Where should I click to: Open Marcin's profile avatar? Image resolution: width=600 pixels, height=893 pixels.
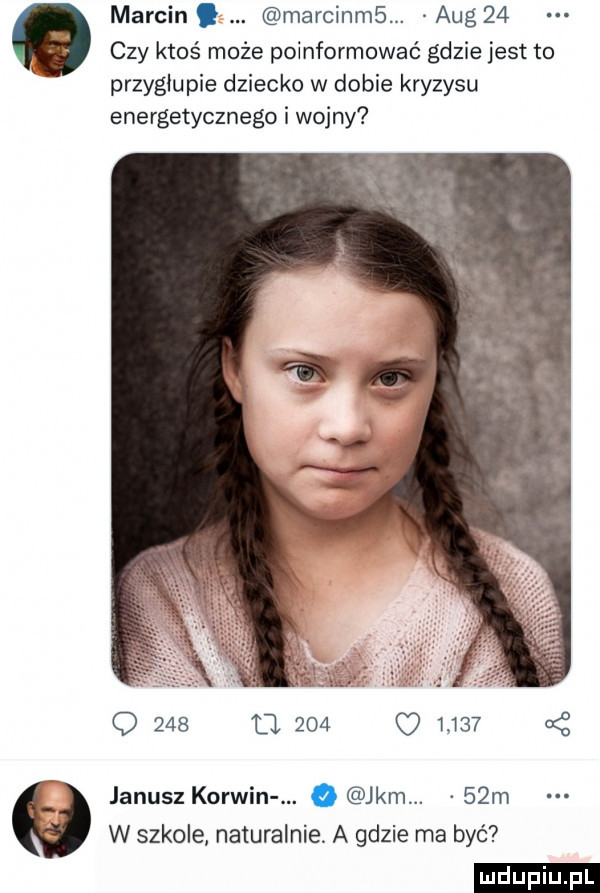click(x=51, y=40)
